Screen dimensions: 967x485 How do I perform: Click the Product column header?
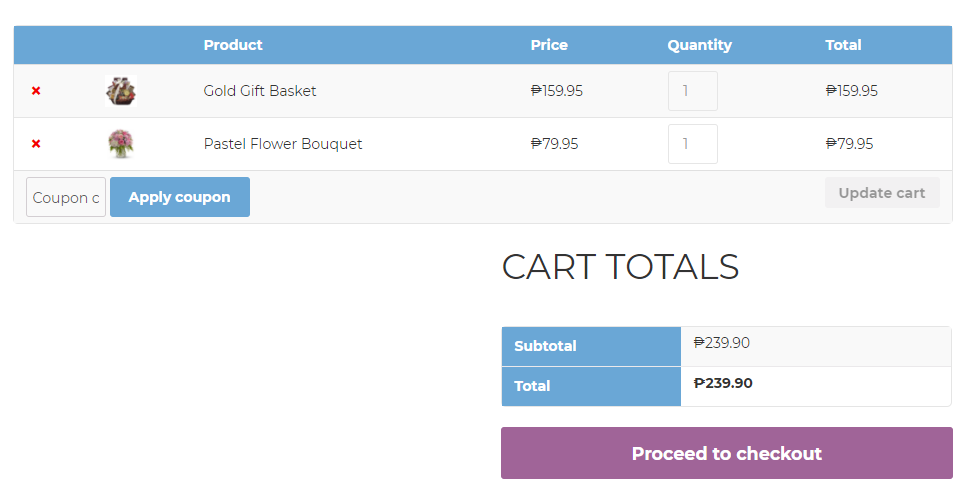233,45
